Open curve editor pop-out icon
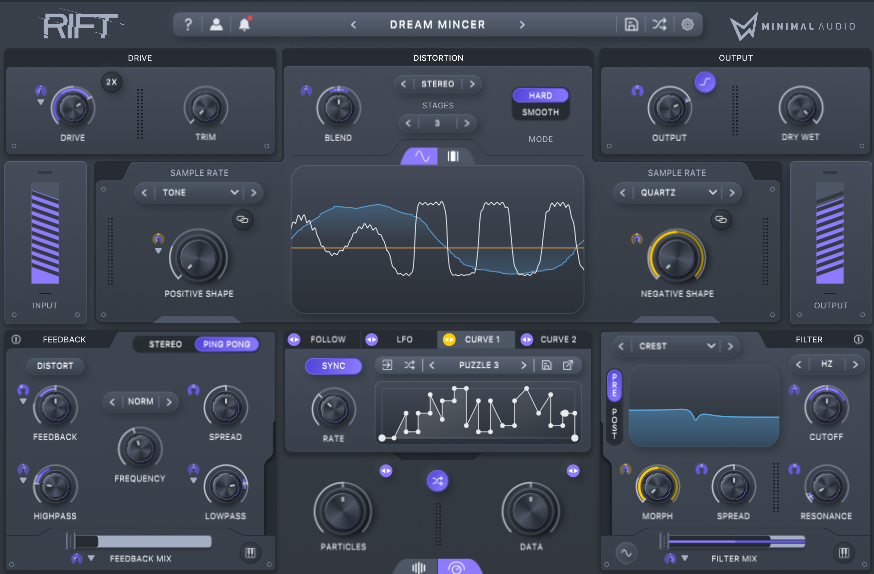874x574 pixels. (568, 365)
